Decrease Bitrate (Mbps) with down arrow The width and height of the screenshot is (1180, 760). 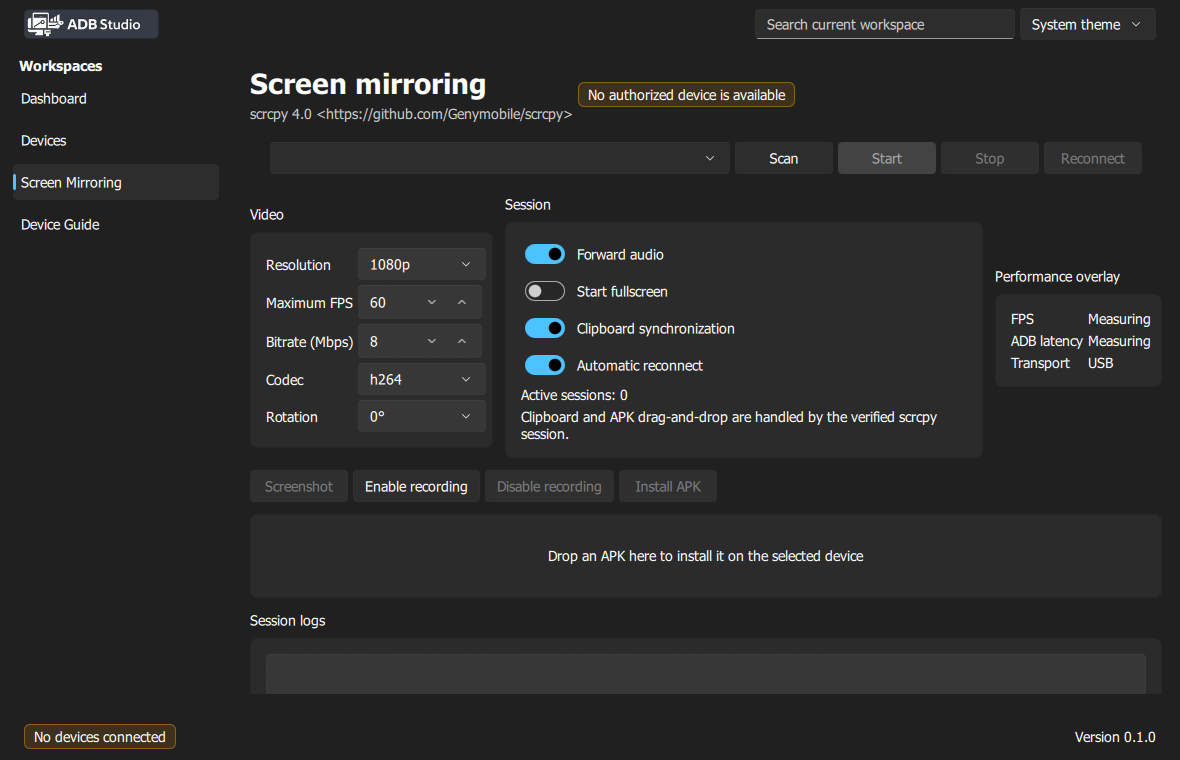coord(432,342)
